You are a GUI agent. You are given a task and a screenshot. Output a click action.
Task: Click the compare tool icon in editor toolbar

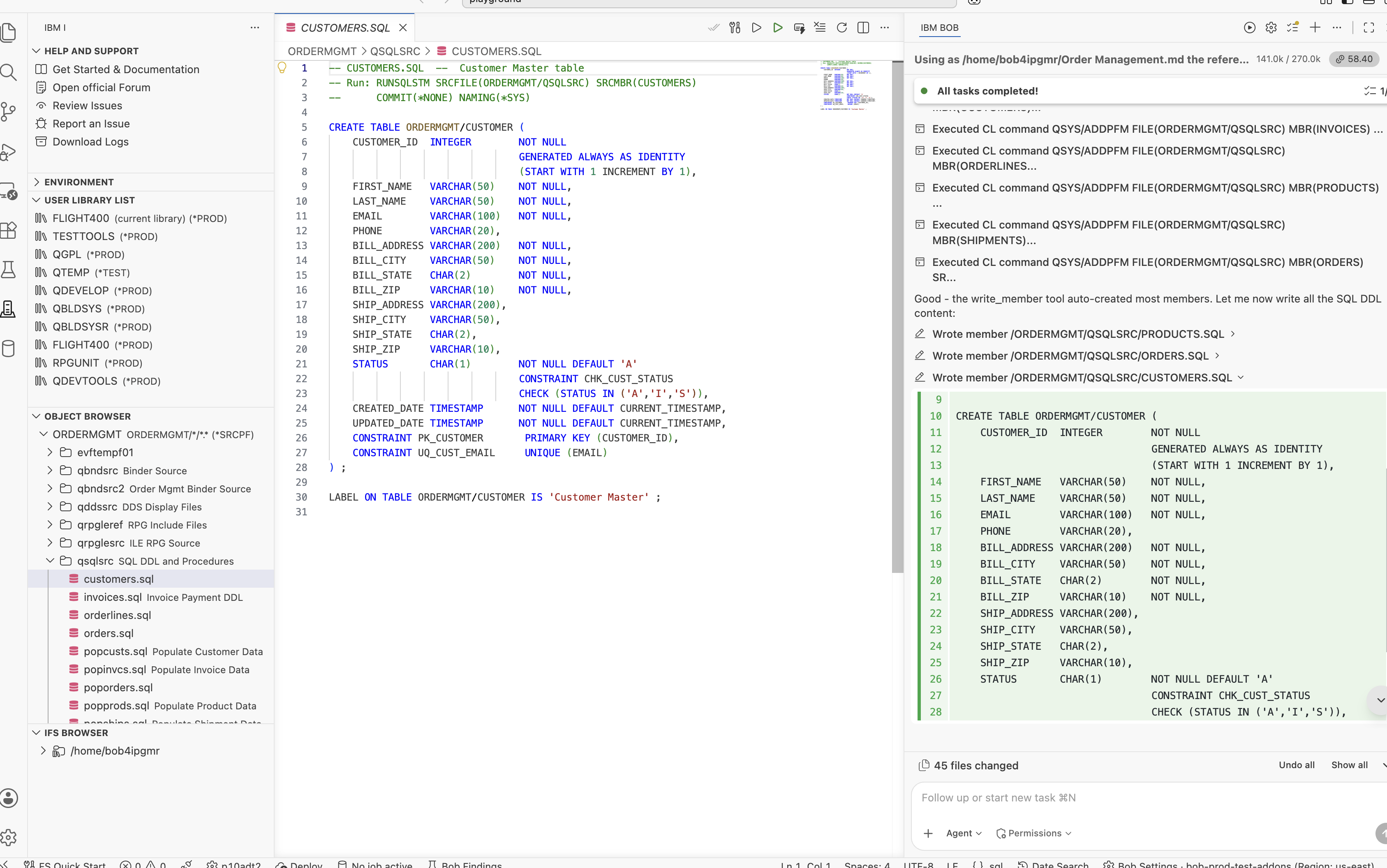coord(735,28)
